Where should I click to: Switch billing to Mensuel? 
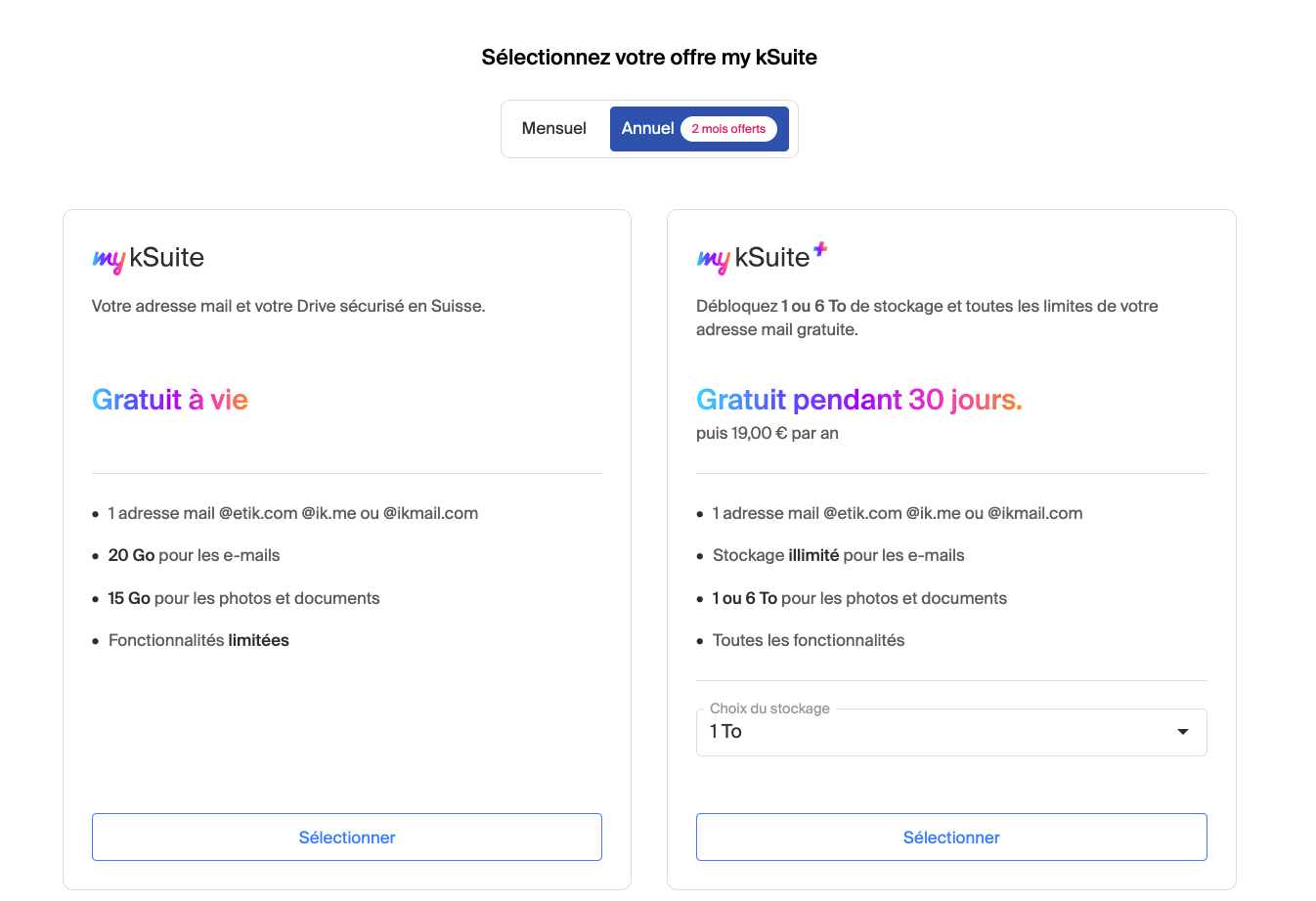553,129
